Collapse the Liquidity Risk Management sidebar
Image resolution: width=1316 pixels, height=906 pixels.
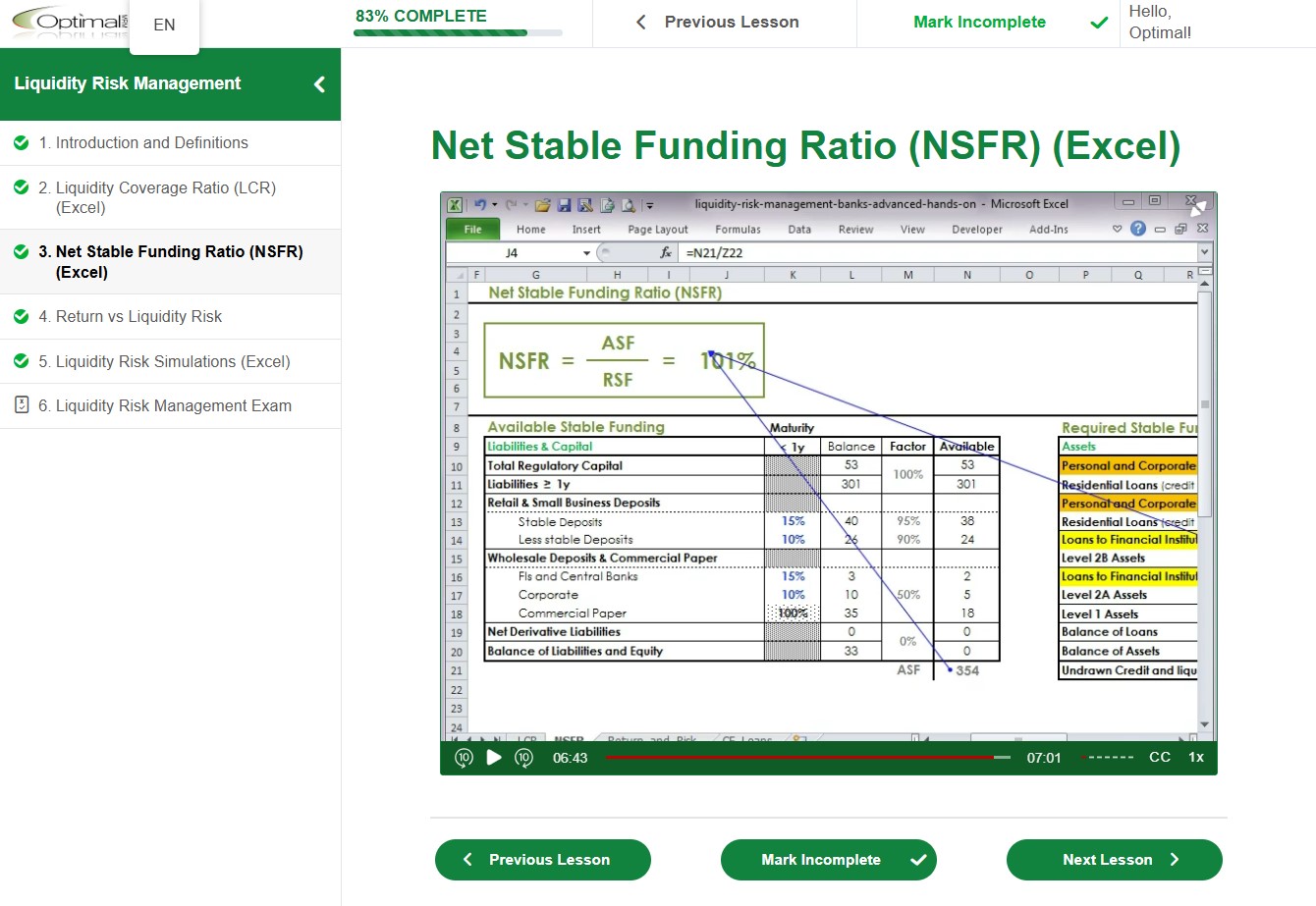319,84
